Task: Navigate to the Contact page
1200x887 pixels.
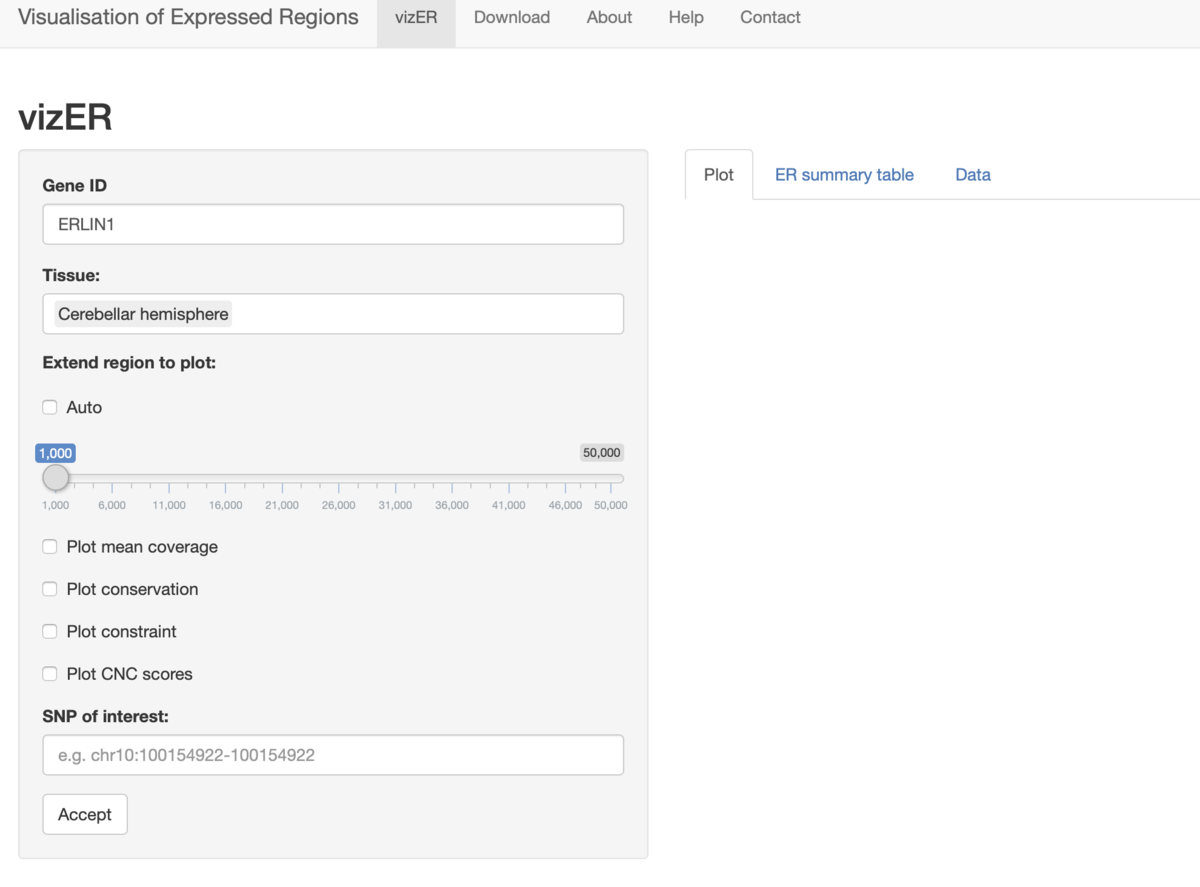Action: [770, 17]
